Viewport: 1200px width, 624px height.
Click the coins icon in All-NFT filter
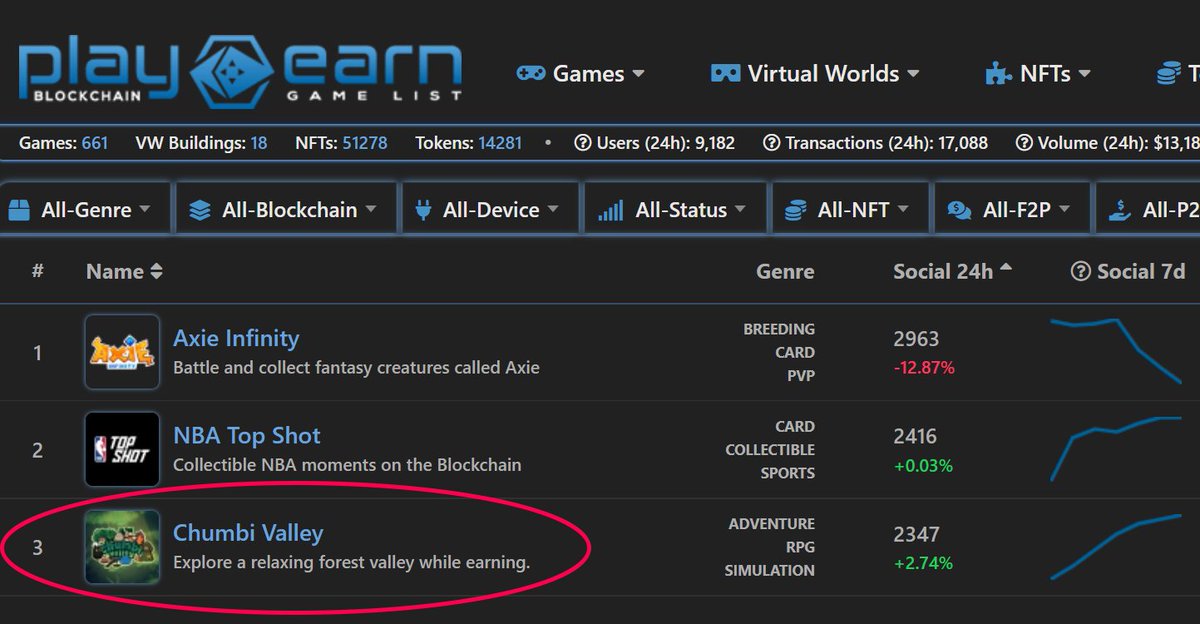tap(796, 210)
